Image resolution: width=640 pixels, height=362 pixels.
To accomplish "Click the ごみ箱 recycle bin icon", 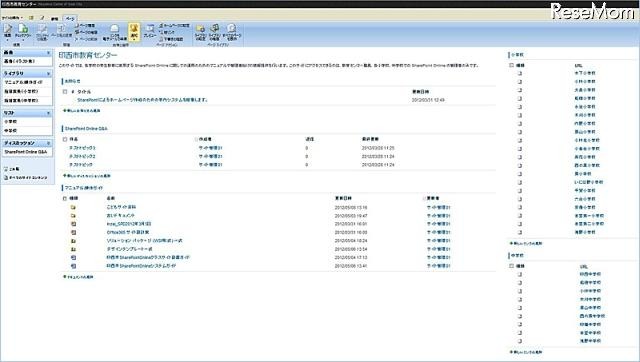I will click(x=6, y=169).
